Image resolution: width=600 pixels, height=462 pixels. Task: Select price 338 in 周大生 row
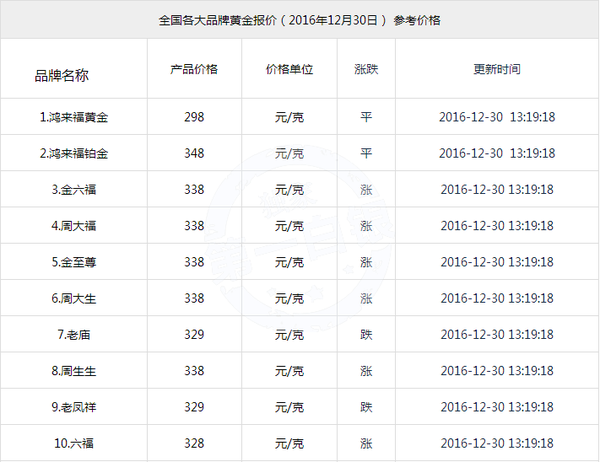click(x=194, y=298)
